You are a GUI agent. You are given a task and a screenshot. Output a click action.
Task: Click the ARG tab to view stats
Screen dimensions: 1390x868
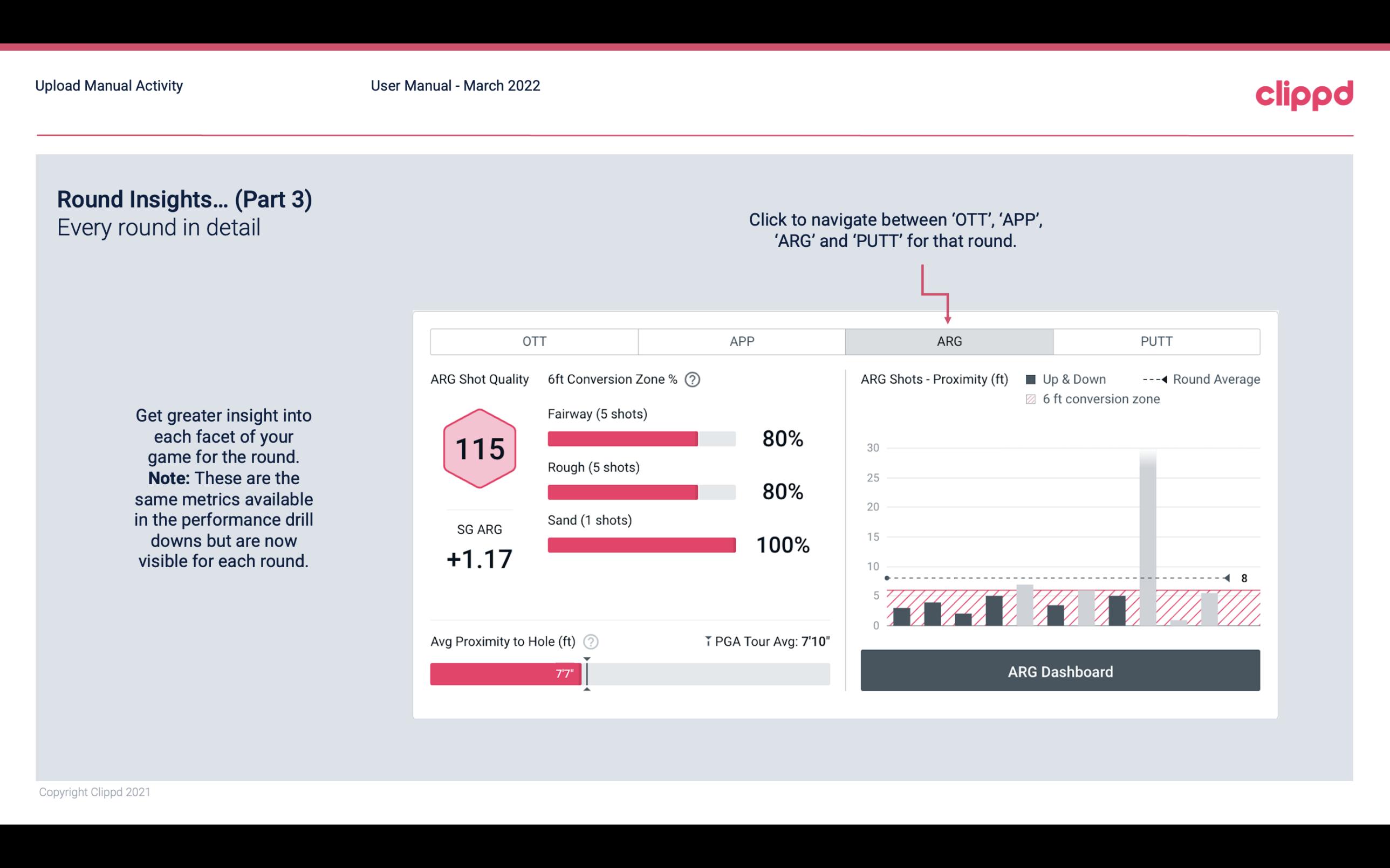click(947, 341)
